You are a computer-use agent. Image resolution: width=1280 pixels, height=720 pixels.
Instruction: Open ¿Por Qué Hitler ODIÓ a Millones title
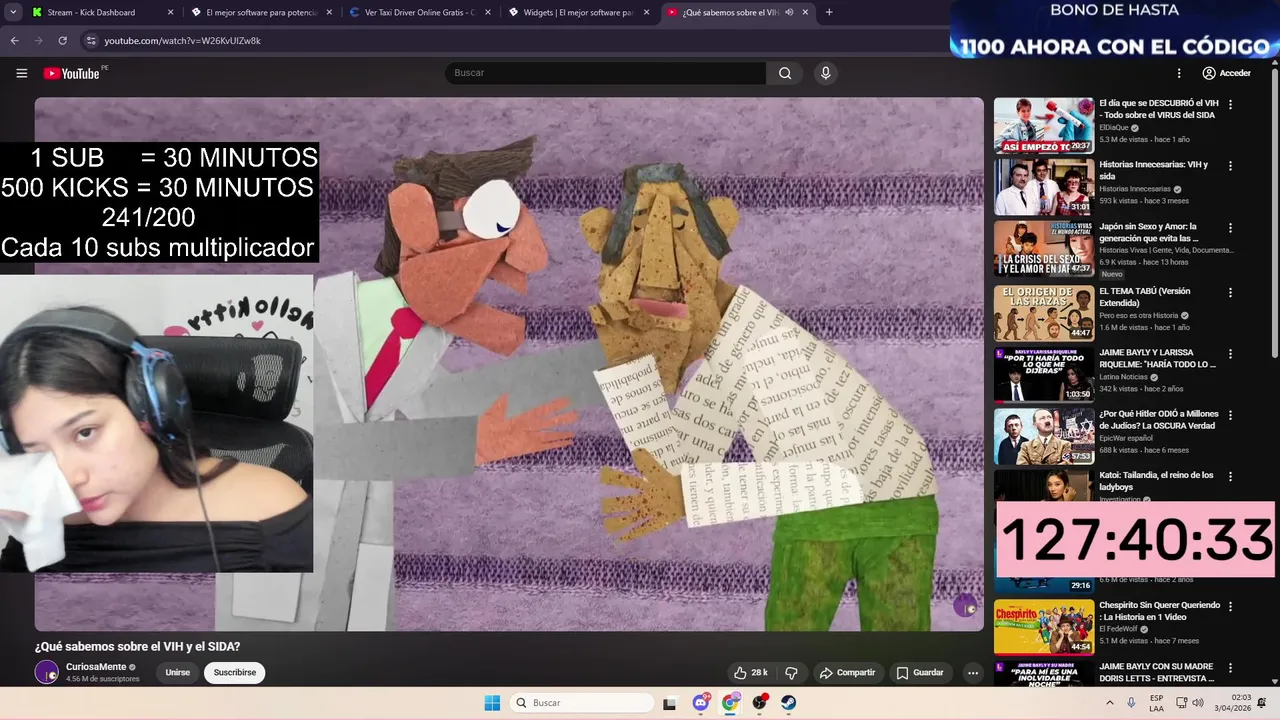click(1157, 419)
